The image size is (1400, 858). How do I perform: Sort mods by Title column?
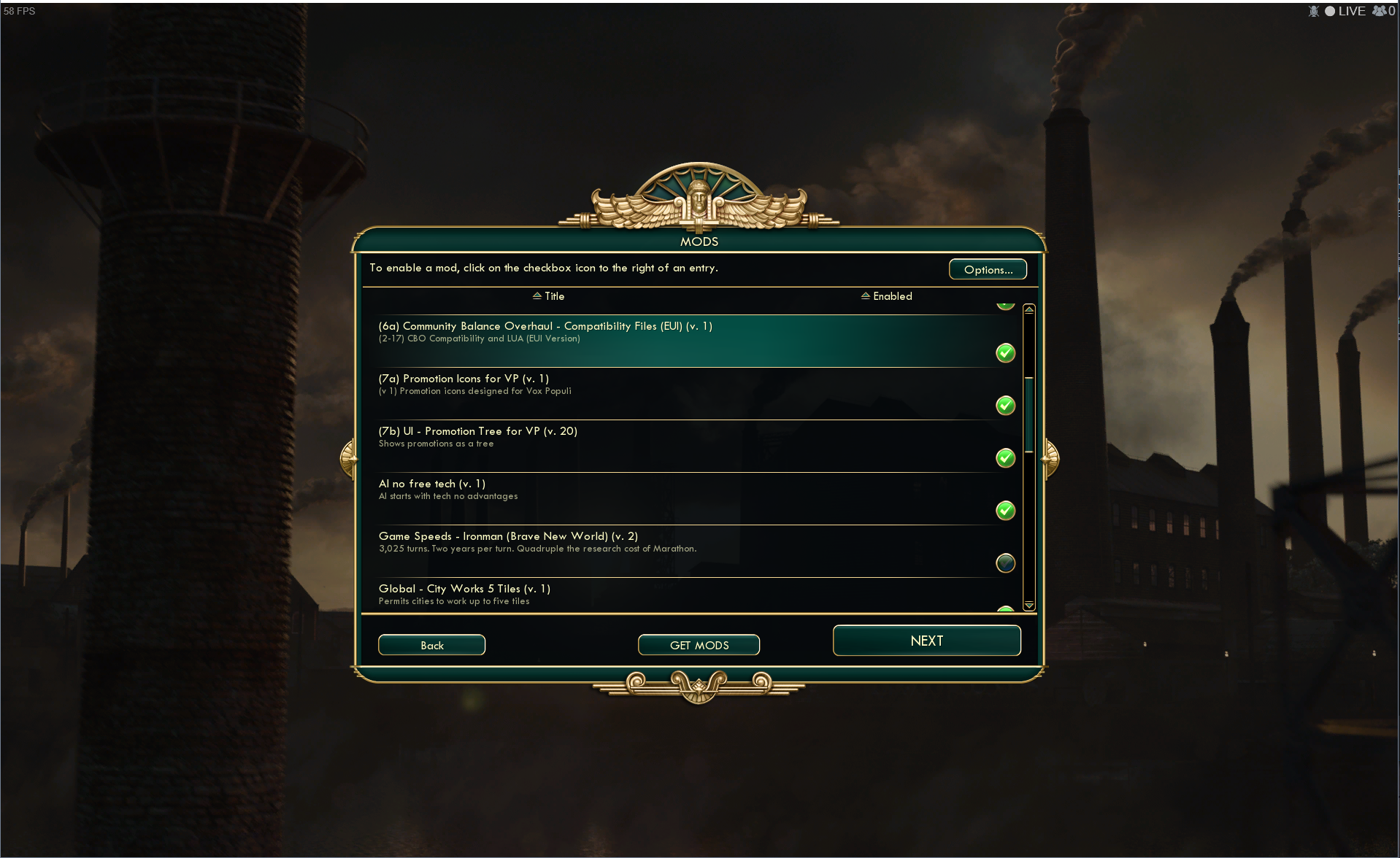[549, 296]
